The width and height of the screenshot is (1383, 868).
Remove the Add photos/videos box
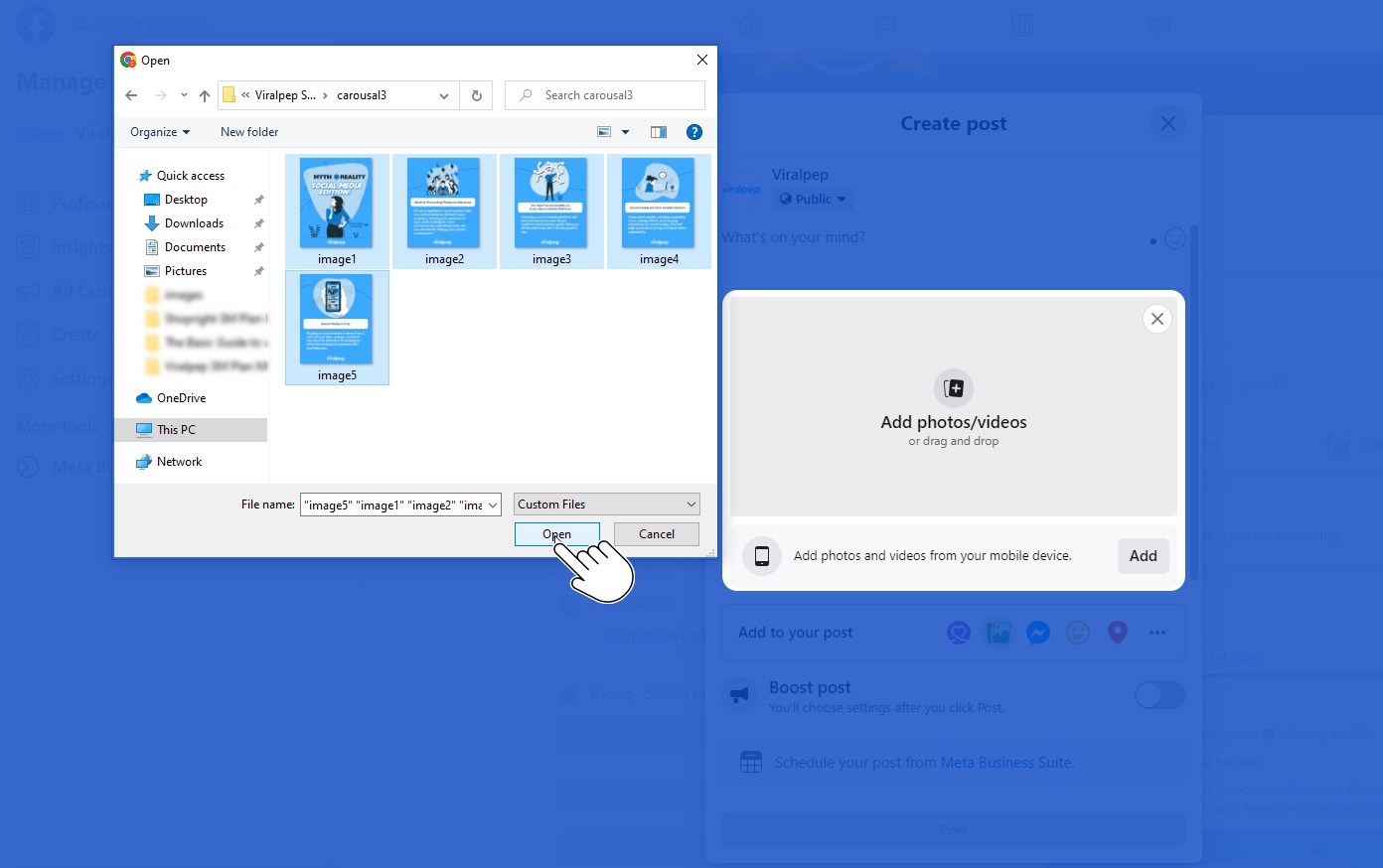coord(1157,319)
